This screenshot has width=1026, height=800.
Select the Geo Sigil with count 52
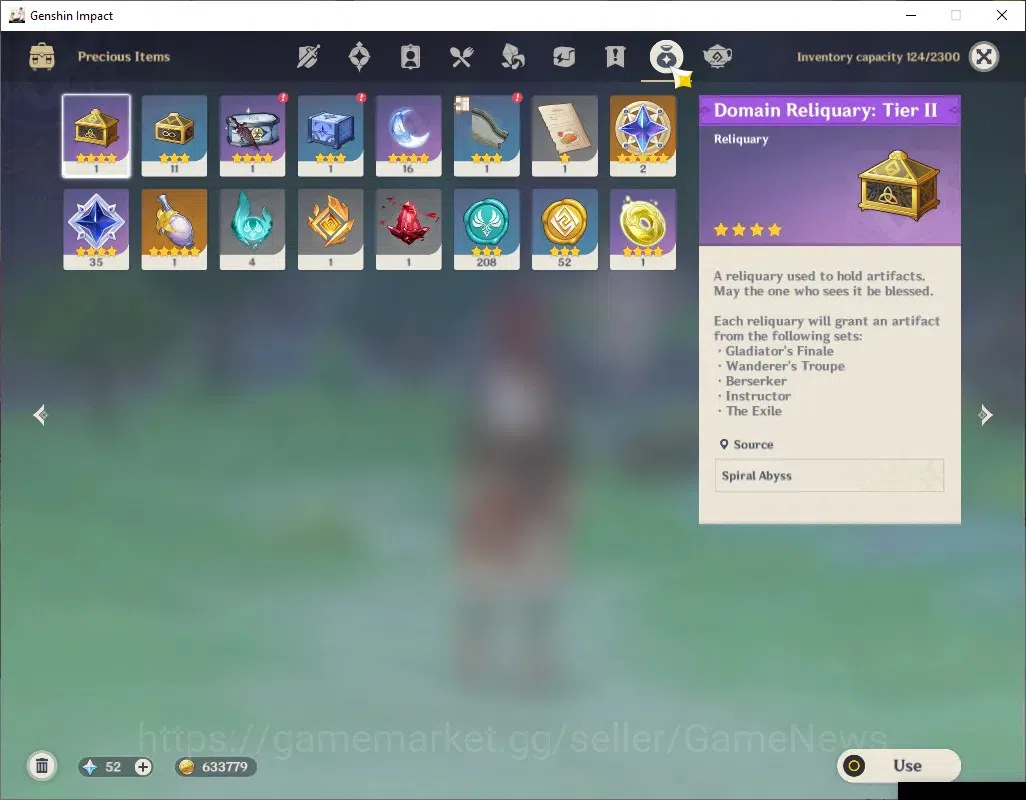coord(565,230)
